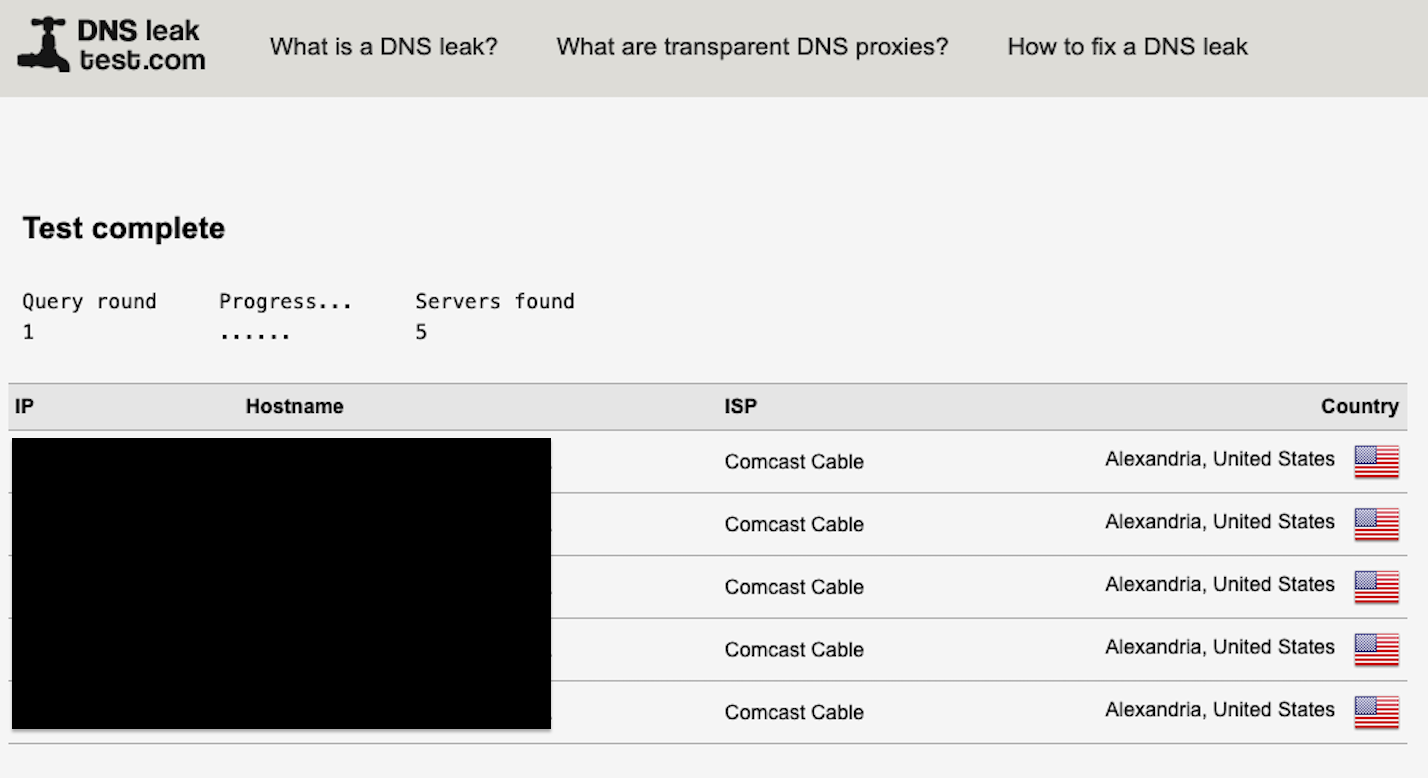Open "What are transparent DNS proxies?" link
Screen dimensions: 1428x778
pos(752,46)
